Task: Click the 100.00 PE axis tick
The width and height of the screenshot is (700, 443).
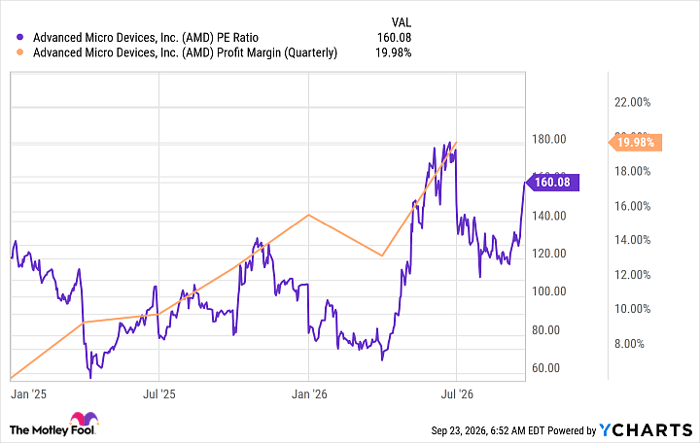Action: click(x=549, y=291)
